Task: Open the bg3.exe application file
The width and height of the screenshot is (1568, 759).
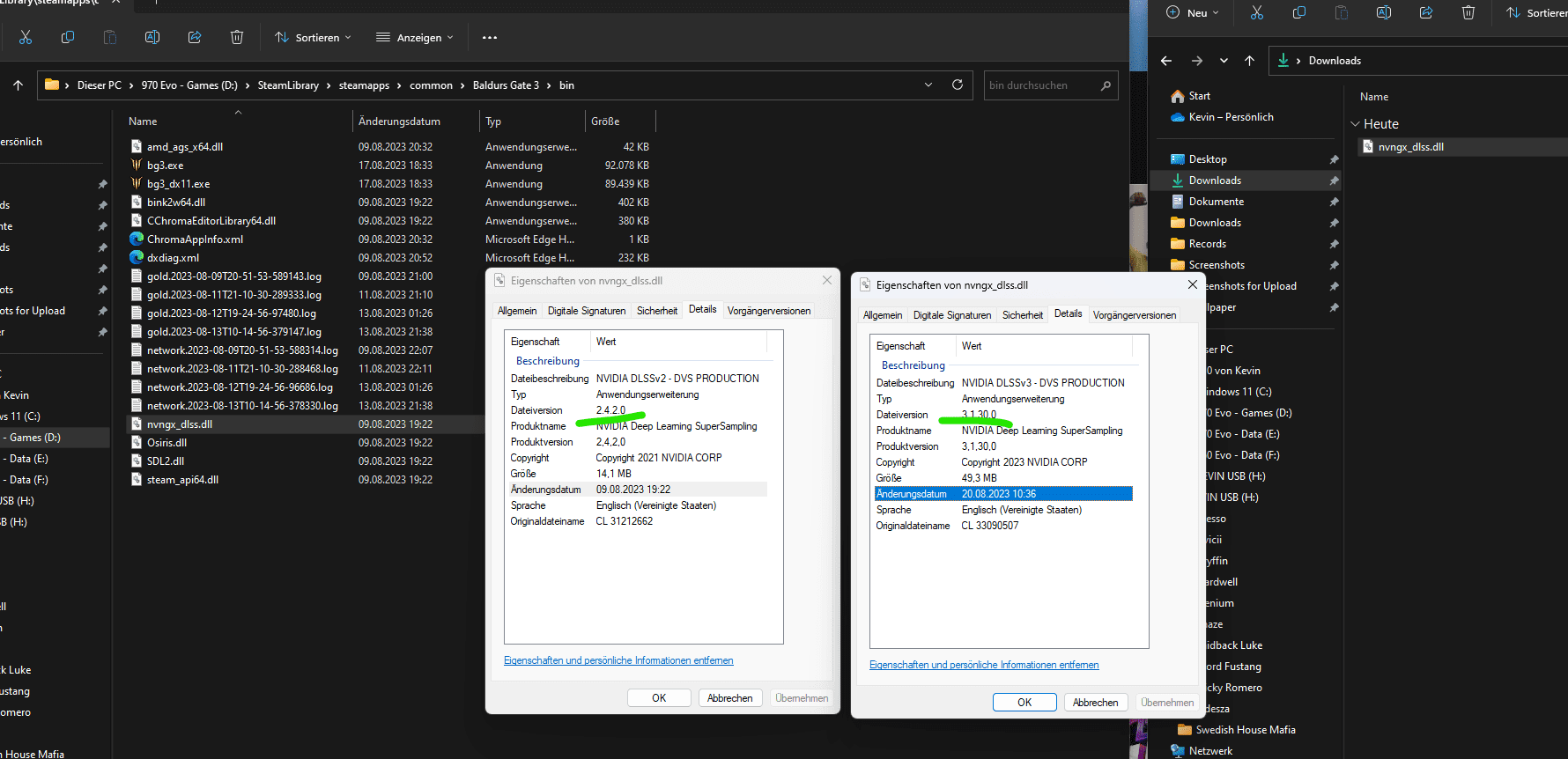Action: point(165,166)
